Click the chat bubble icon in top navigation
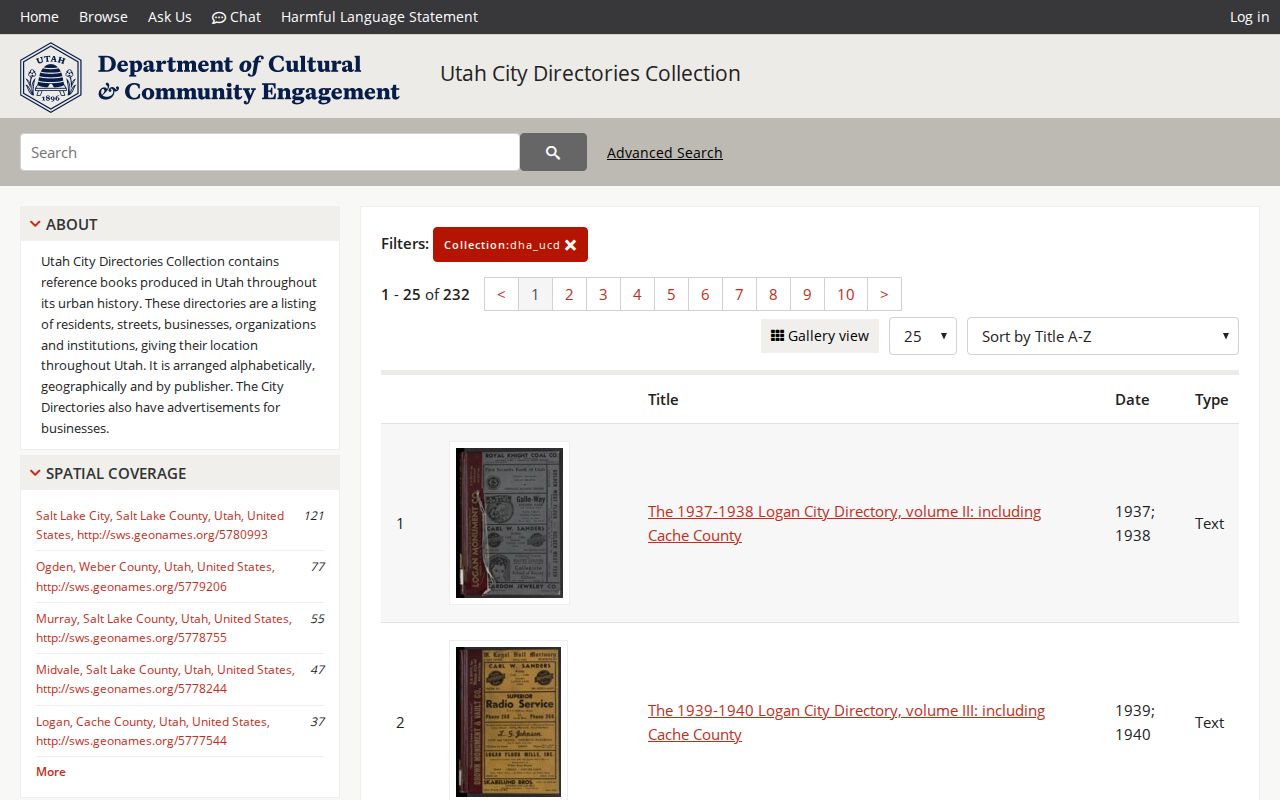 coord(218,17)
